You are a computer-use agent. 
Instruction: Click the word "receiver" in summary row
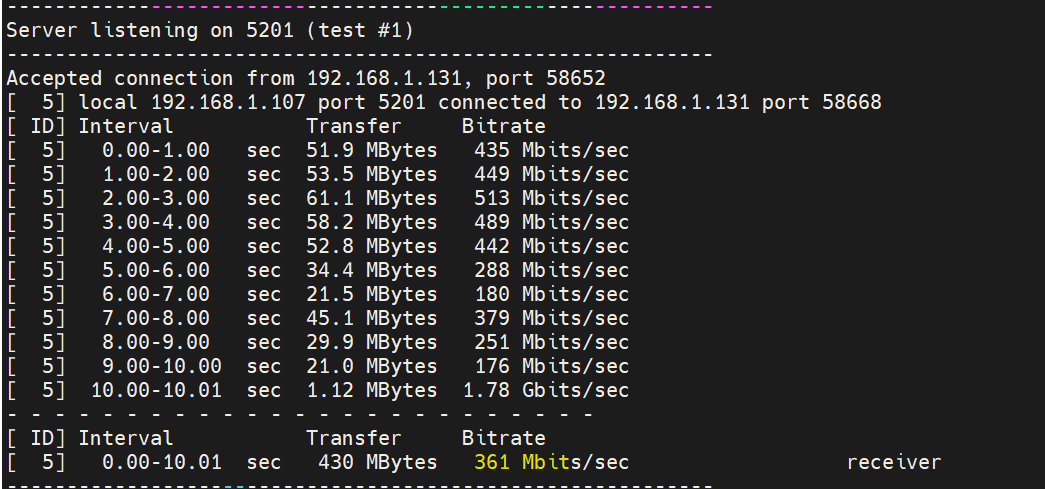[893, 462]
